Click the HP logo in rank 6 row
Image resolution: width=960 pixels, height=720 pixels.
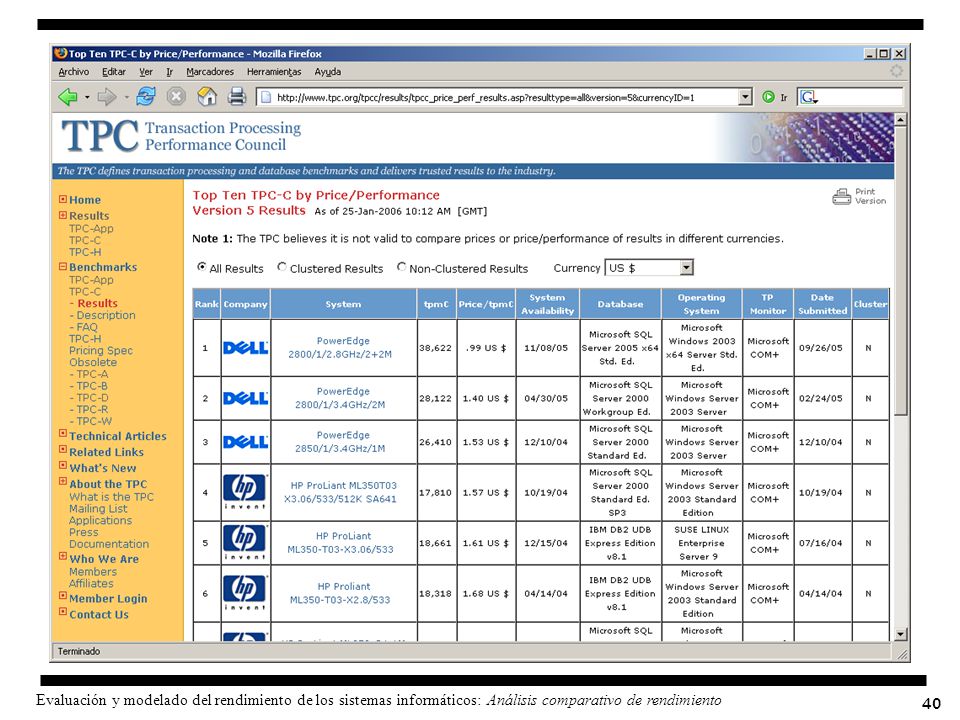[245, 593]
